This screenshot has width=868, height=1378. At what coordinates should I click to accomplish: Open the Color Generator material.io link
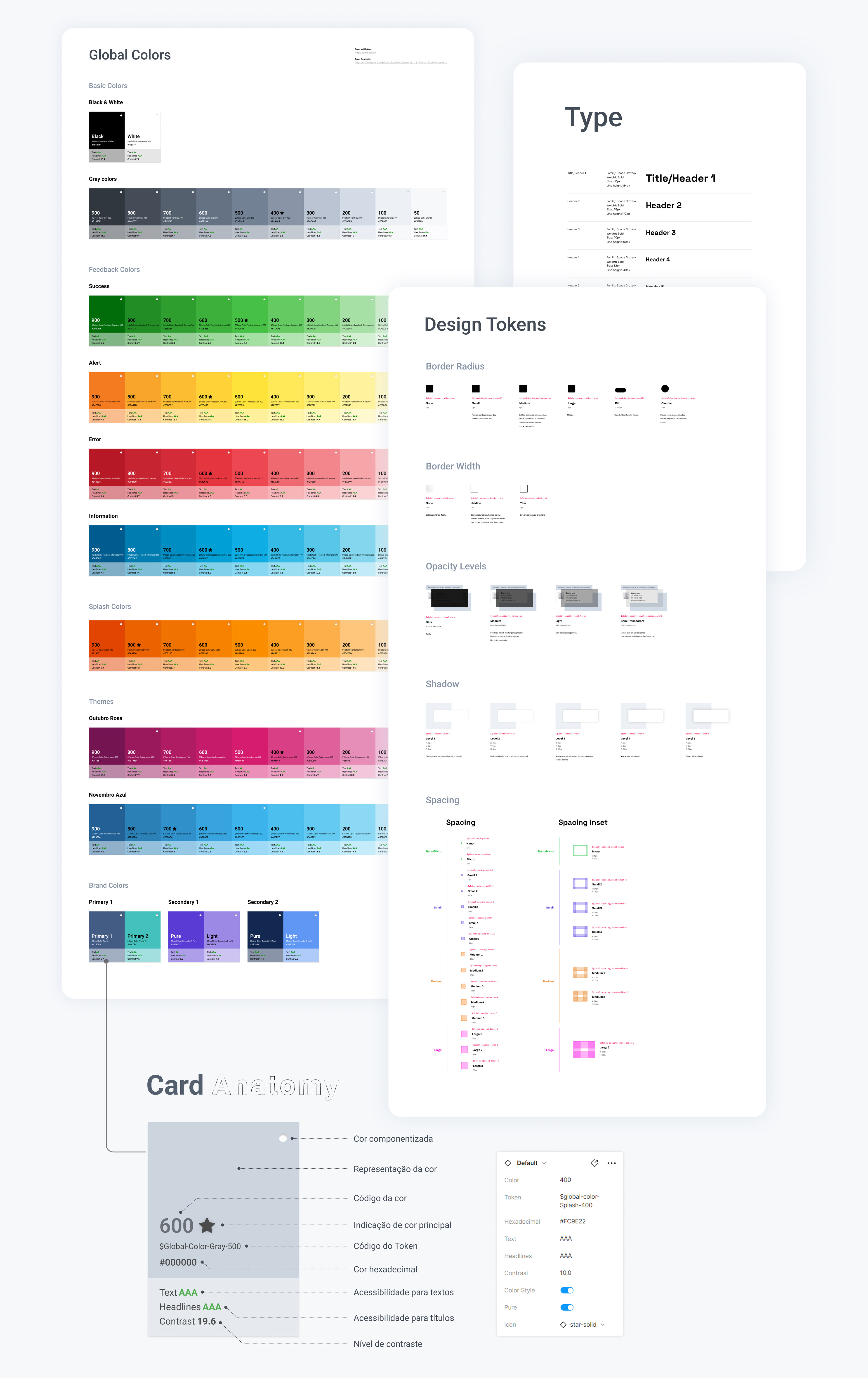pos(401,62)
